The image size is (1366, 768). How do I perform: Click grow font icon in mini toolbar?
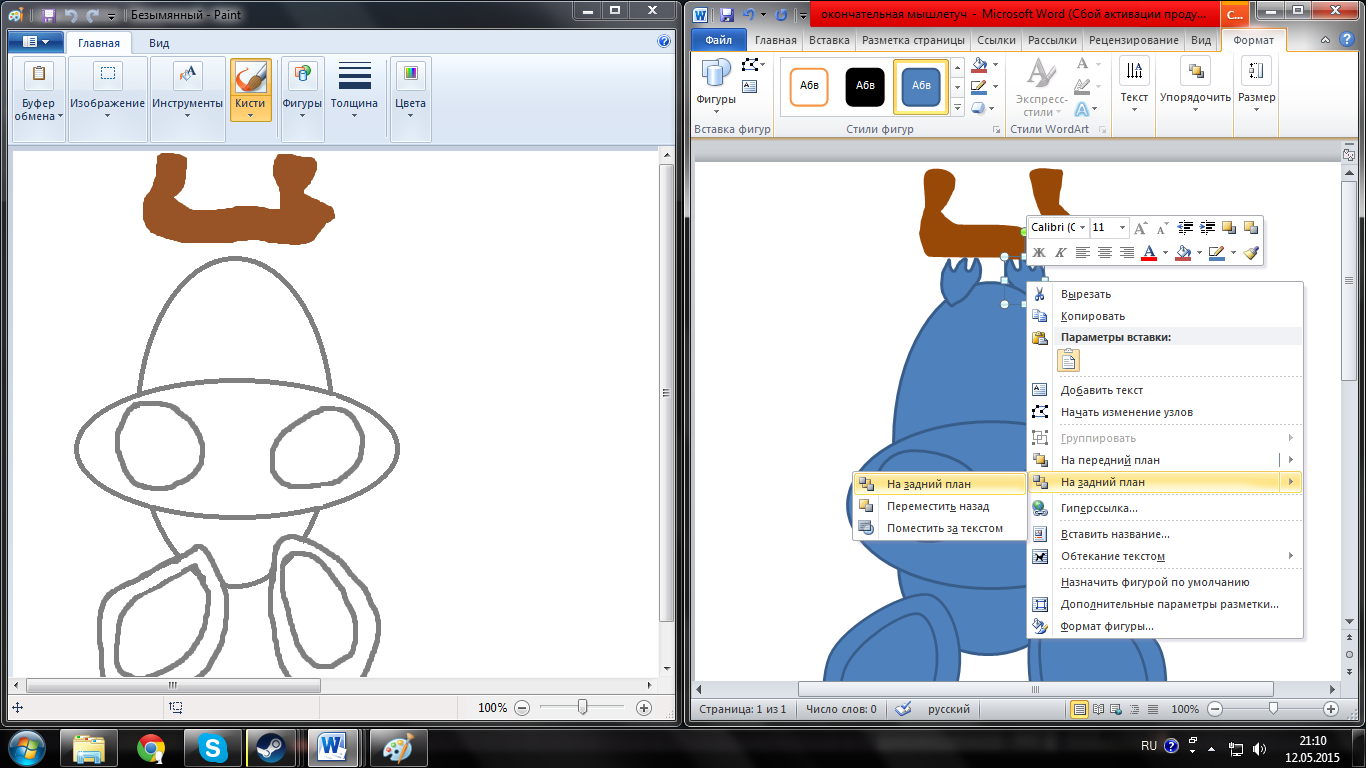1140,228
